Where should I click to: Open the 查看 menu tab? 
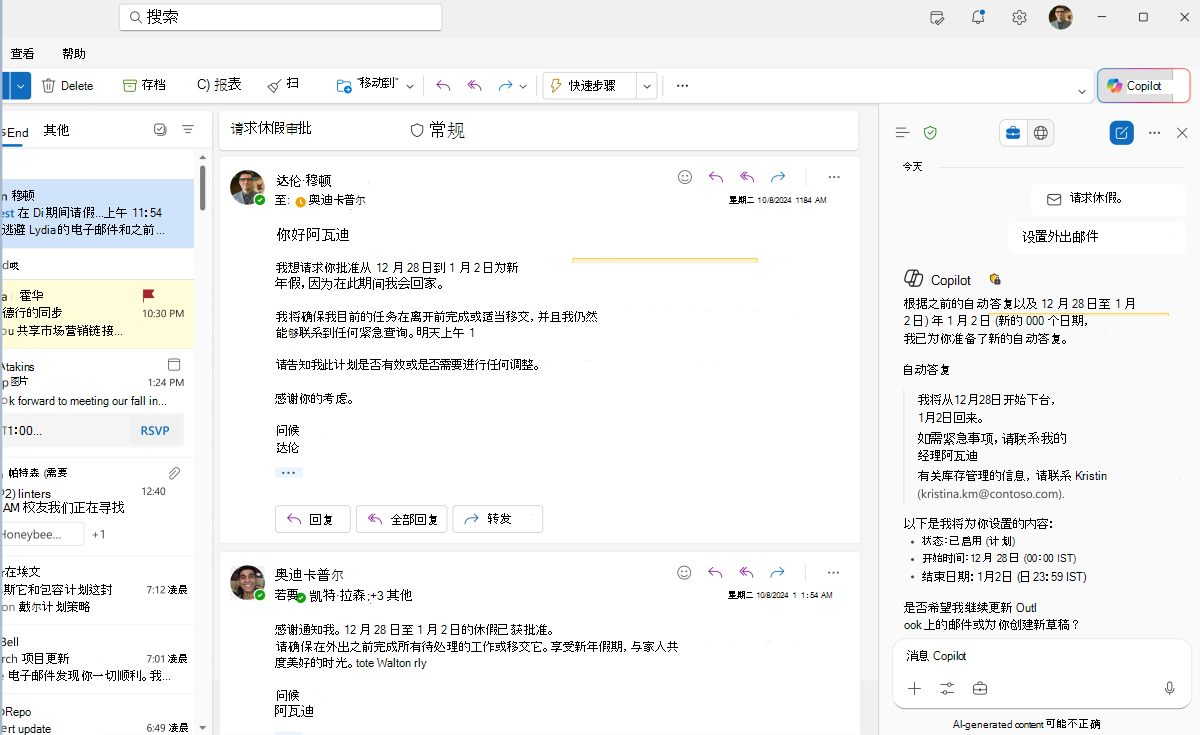pos(22,54)
